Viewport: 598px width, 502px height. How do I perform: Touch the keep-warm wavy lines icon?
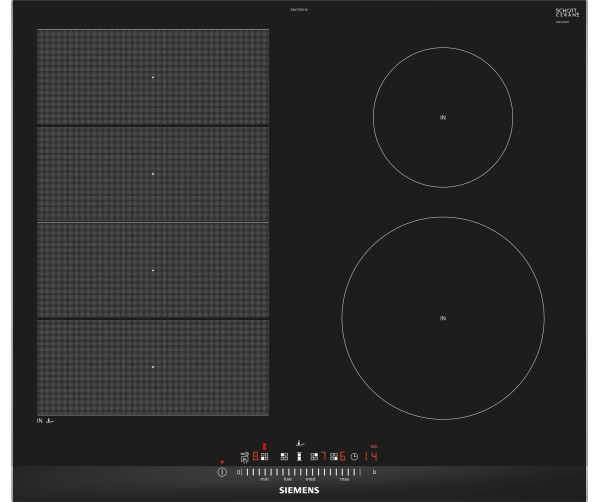click(x=245, y=457)
